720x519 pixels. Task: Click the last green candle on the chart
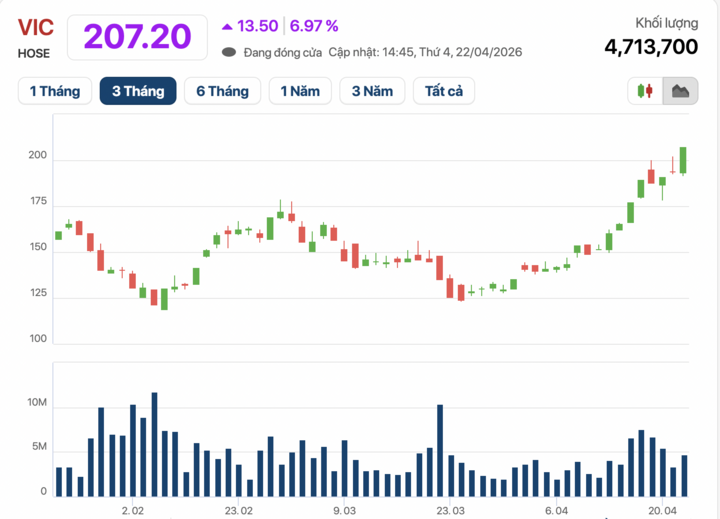pos(683,160)
